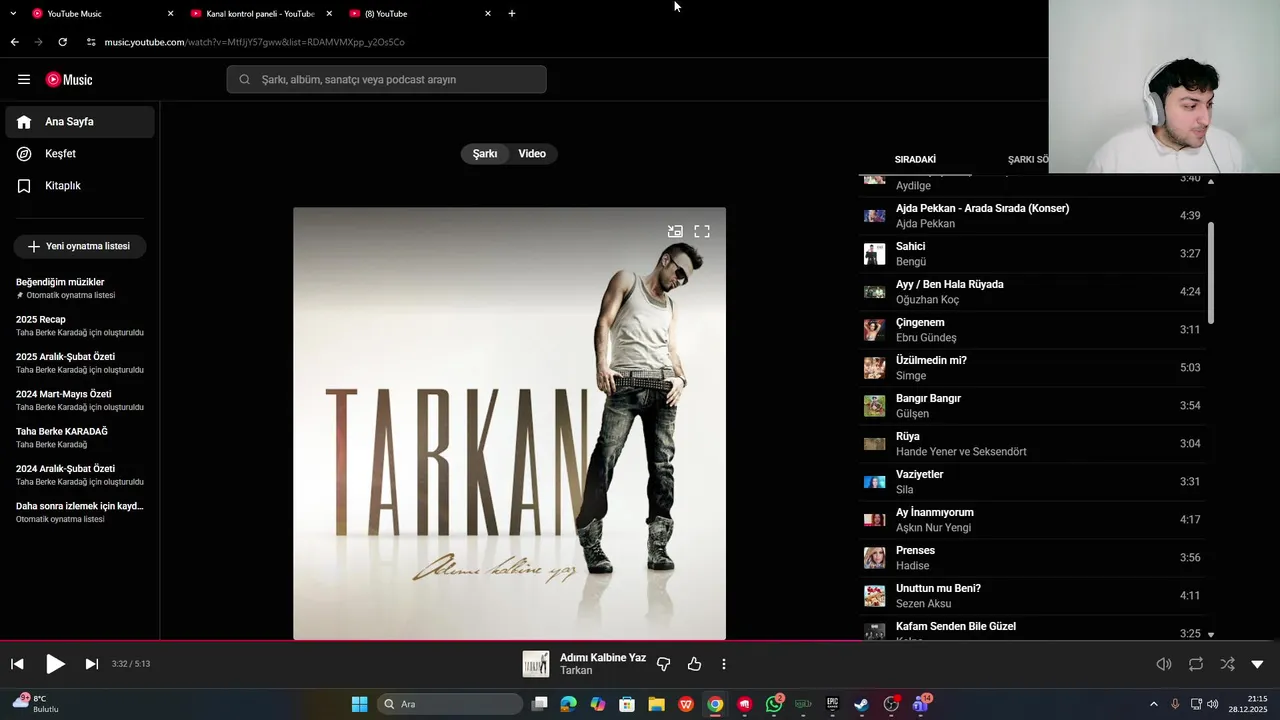Seek on the red playback progress bar
Image resolution: width=1280 pixels, height=720 pixels.
pos(640,641)
